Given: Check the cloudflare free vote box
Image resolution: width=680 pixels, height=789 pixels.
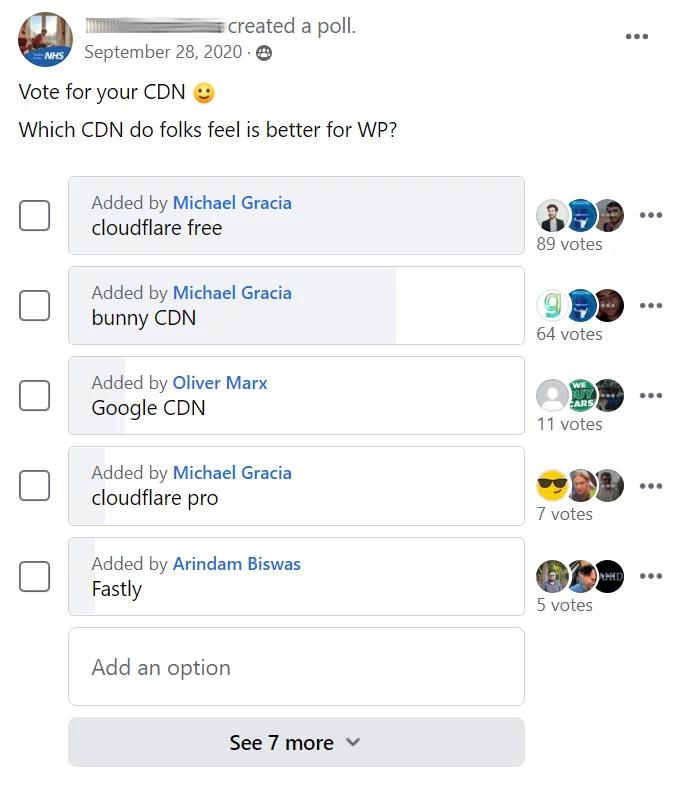Looking at the screenshot, I should coord(35,215).
